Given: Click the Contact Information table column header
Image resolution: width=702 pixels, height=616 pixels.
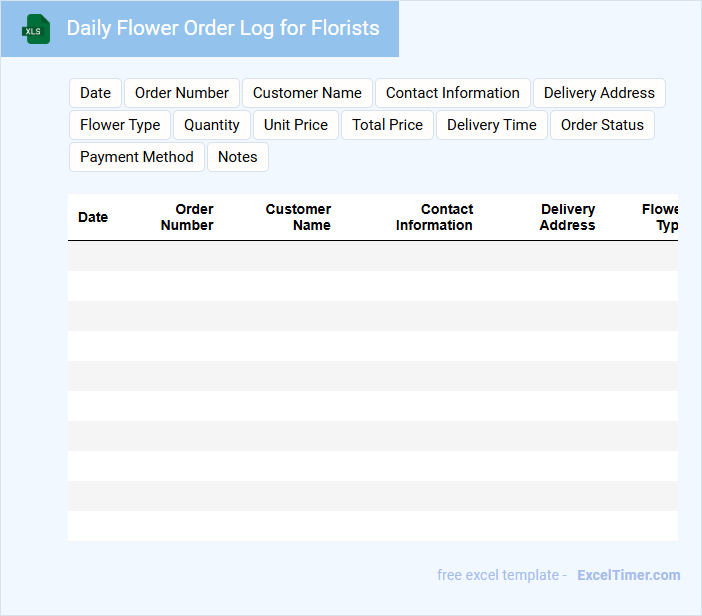Looking at the screenshot, I should pos(434,217).
